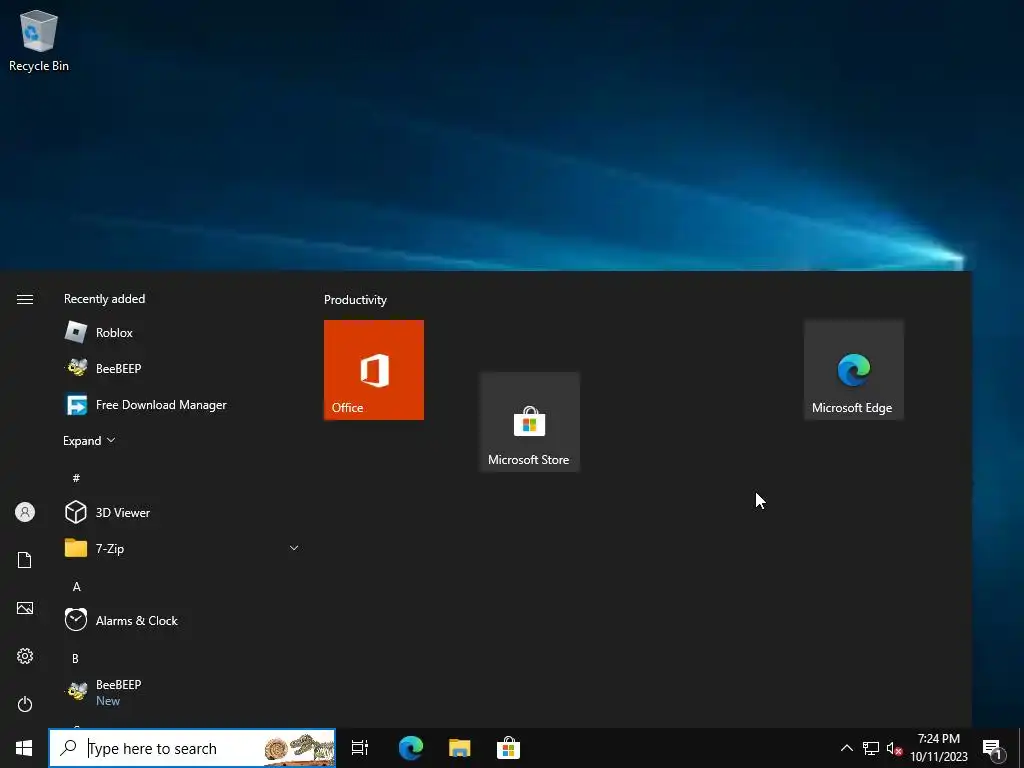Viewport: 1024px width, 768px height.
Task: Click the Power icon in Start
Action: 25,704
